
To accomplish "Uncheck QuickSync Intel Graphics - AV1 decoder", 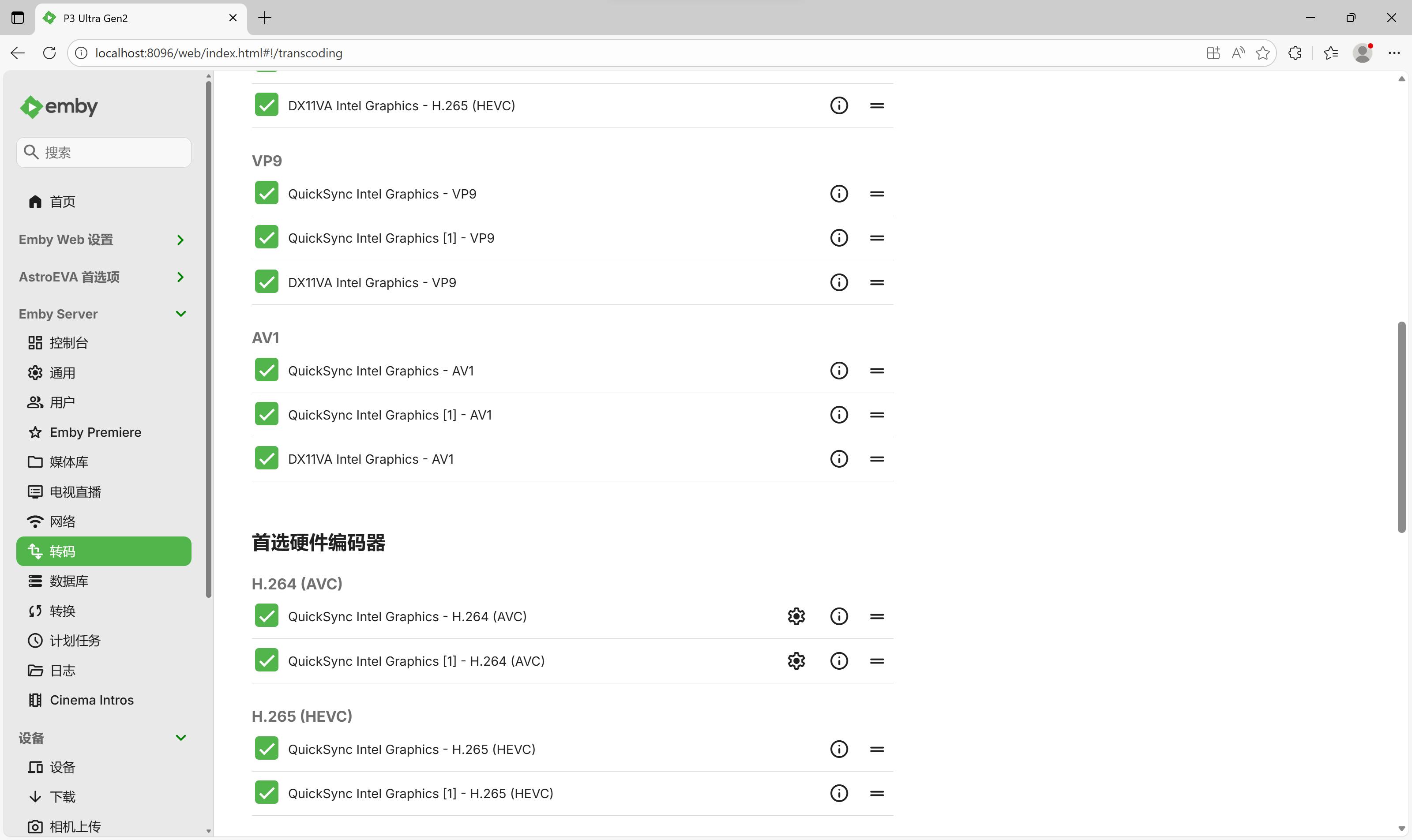I will [x=267, y=371].
